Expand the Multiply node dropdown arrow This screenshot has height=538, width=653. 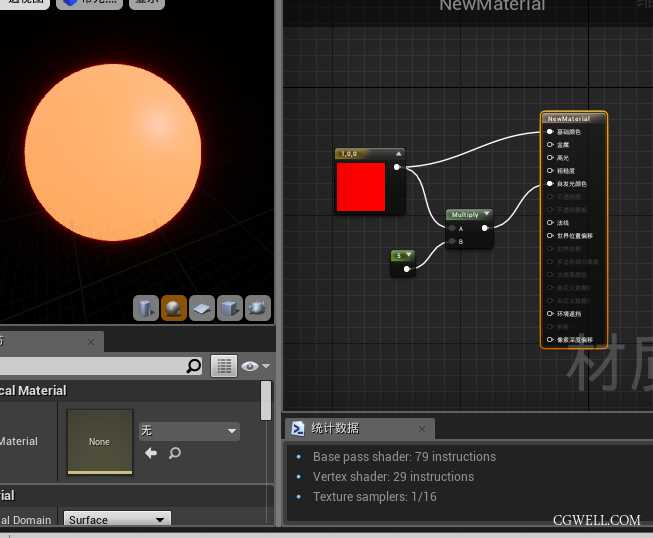pos(486,214)
